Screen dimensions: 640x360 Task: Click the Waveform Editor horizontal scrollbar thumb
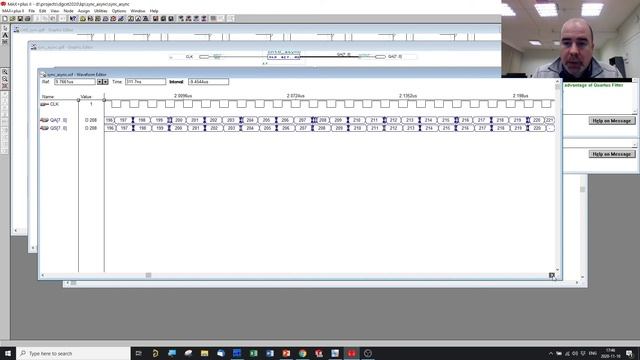pos(149,276)
